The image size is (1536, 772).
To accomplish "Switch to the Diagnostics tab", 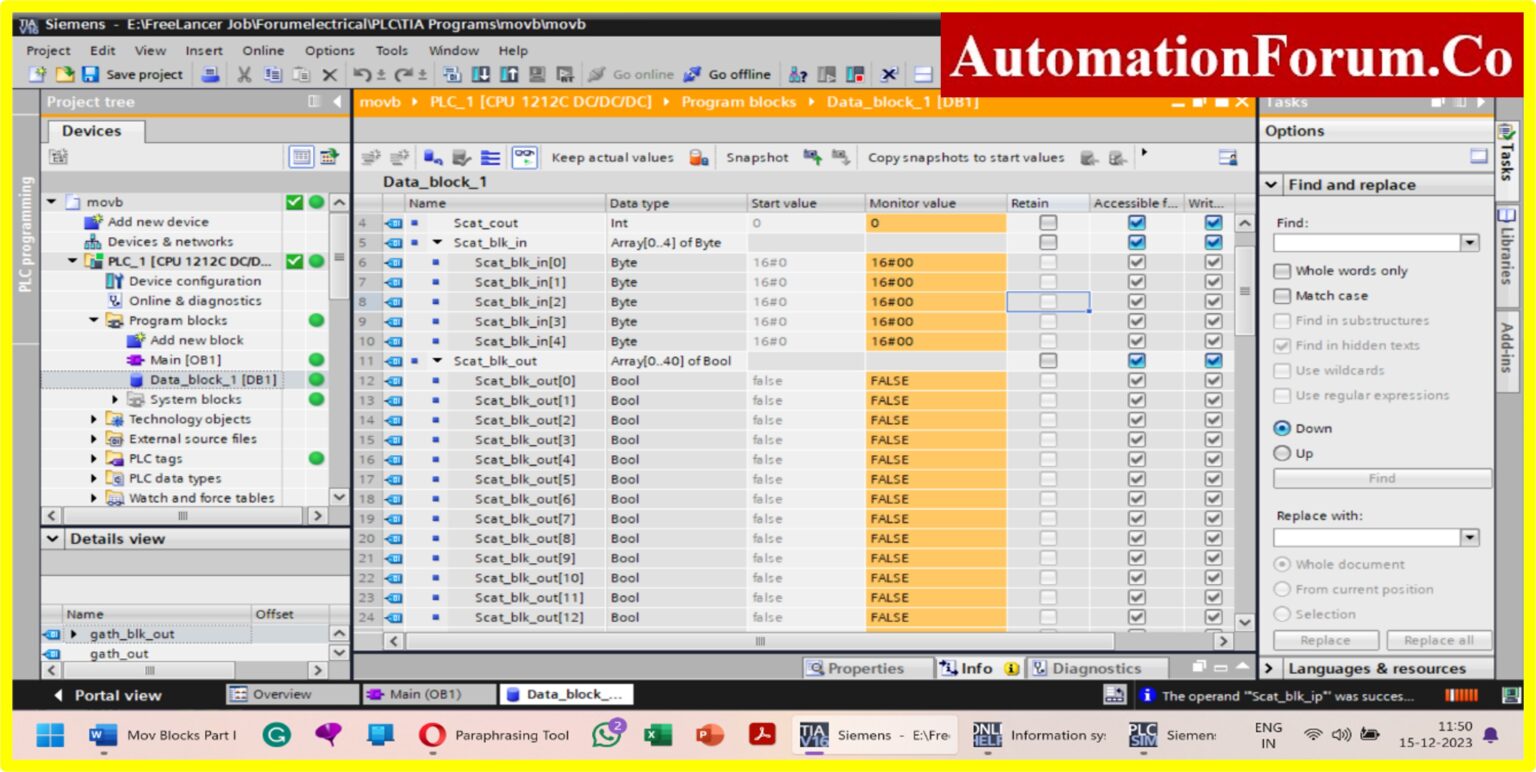I will click(1097, 667).
